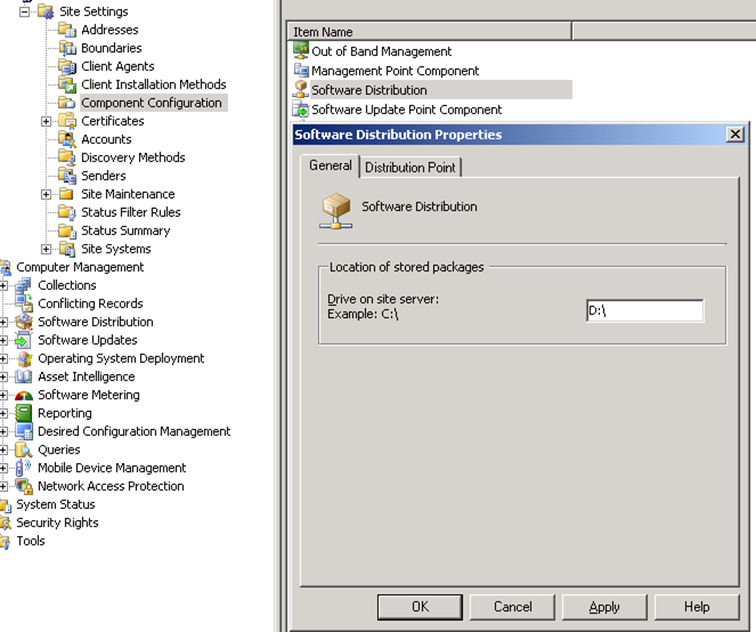Click the Operating System Deployment icon
This screenshot has width=756, height=632.
24,359
